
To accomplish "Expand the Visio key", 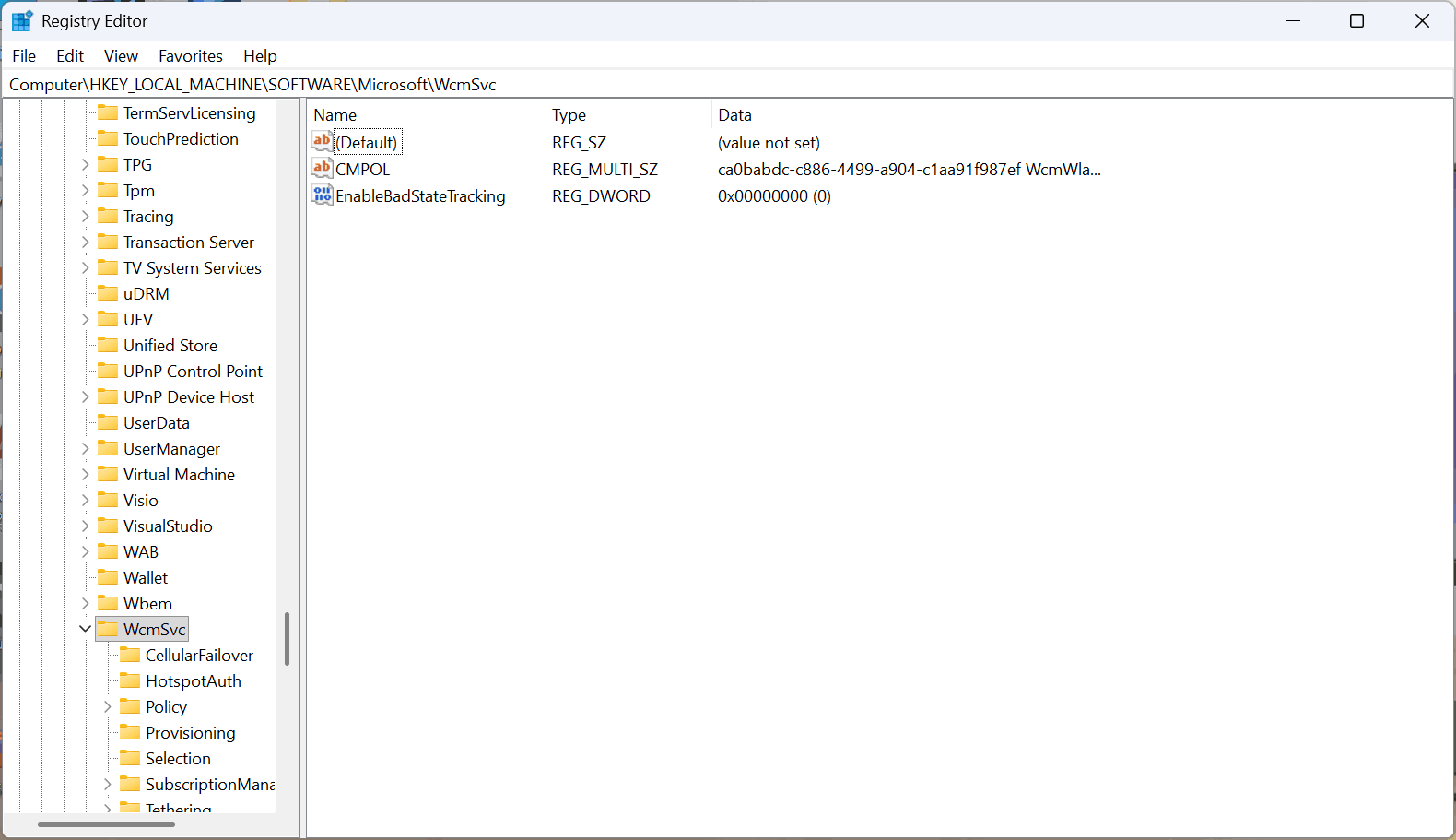I will click(86, 500).
